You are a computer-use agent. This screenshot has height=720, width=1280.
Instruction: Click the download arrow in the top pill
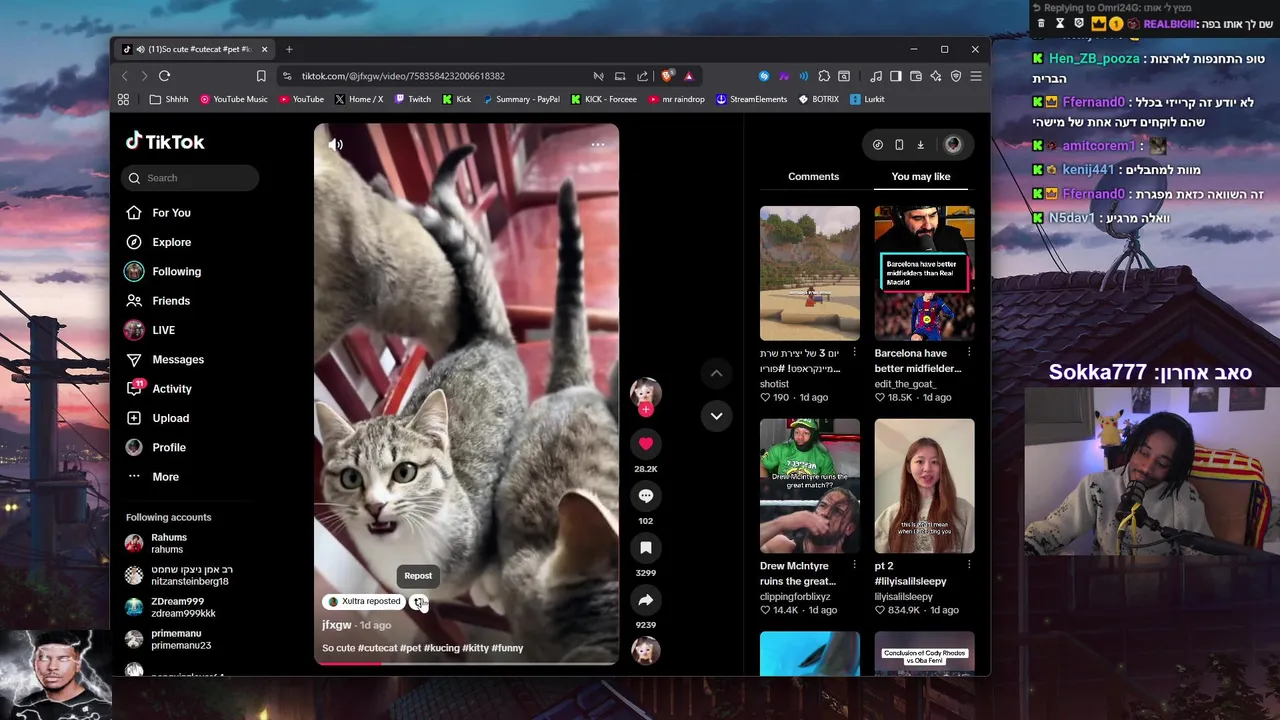921,145
